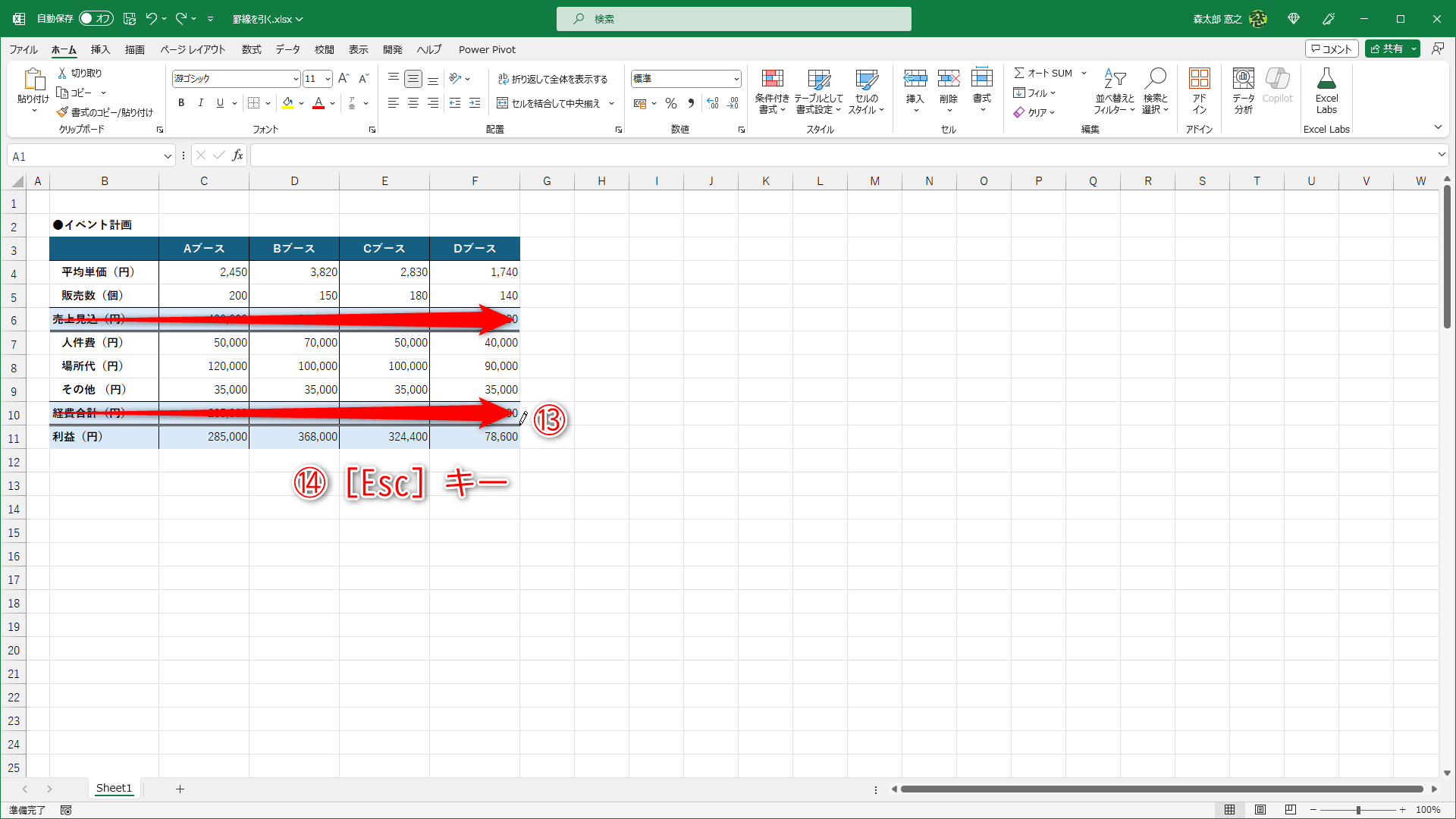This screenshot has height=819, width=1456.
Task: Click the Share button
Action: click(1386, 49)
